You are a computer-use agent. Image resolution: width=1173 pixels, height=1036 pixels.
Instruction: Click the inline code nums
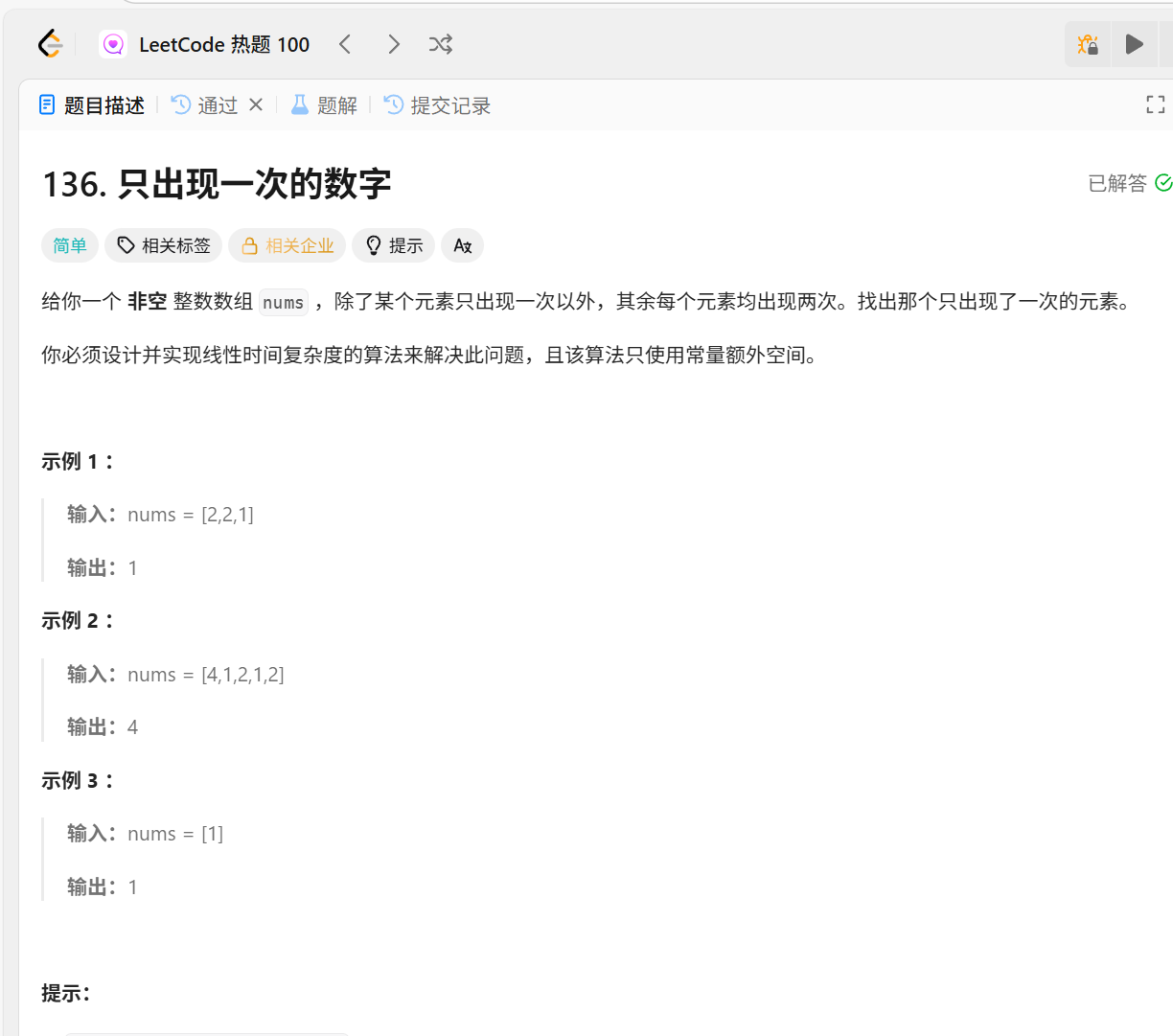(x=284, y=303)
